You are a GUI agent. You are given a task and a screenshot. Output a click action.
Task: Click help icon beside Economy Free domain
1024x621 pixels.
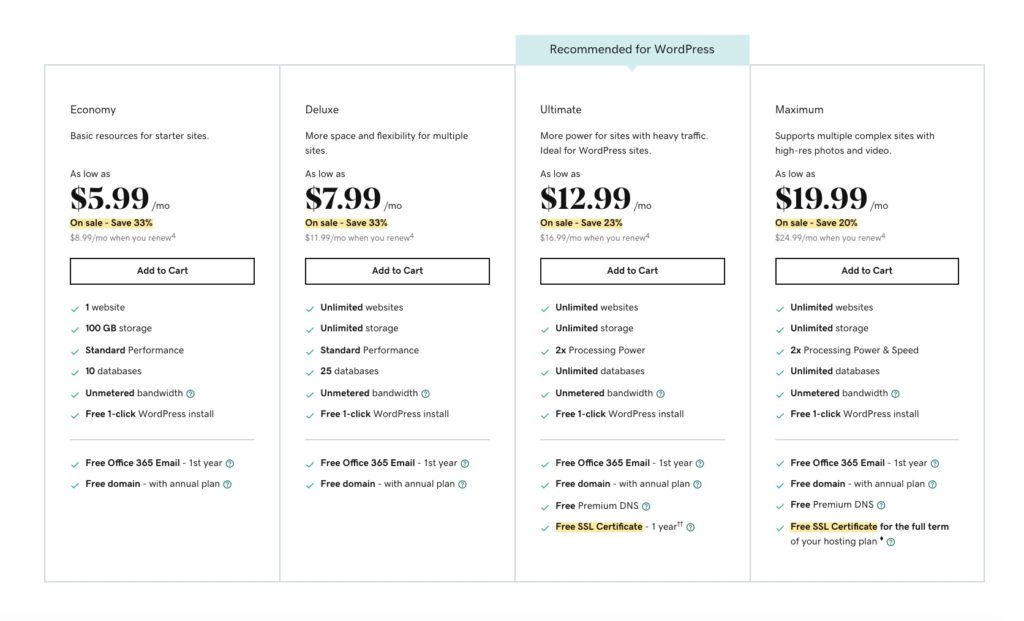[x=227, y=485]
